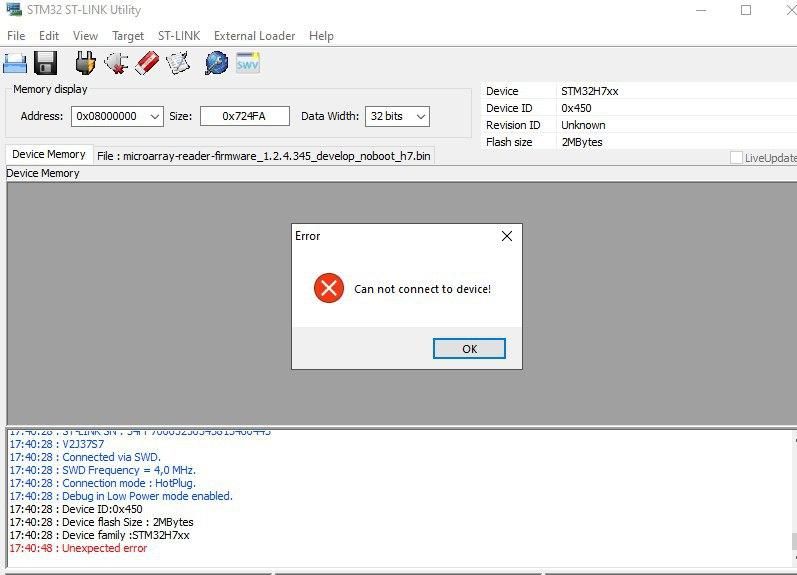Viewport: 797px width, 575px height.
Task: Click the Device value STM32H7xx
Action: [x=590, y=91]
